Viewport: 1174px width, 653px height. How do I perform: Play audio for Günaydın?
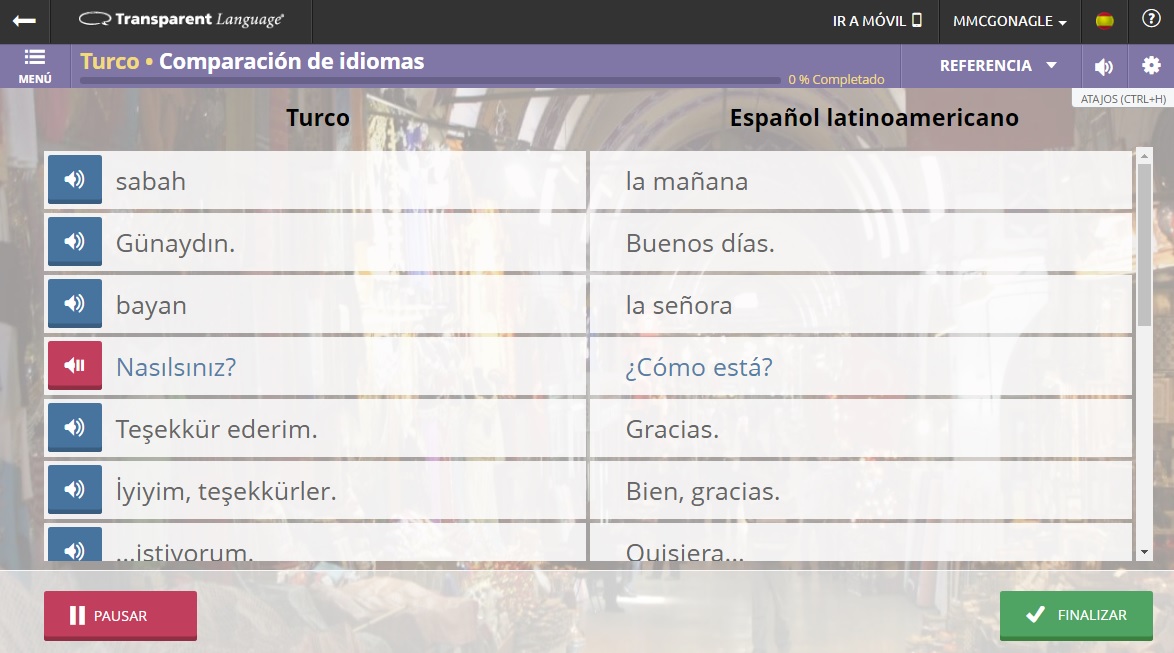[75, 242]
